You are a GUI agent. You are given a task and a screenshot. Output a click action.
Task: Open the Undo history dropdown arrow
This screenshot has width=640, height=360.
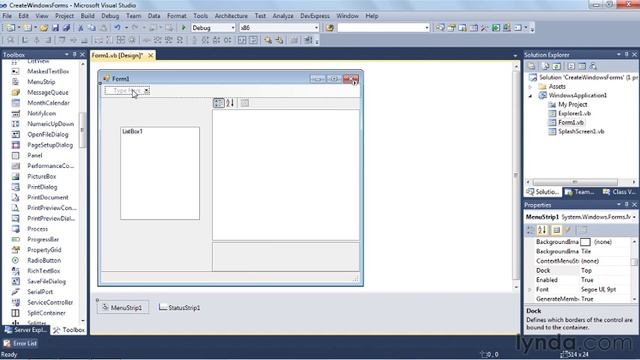(126, 28)
